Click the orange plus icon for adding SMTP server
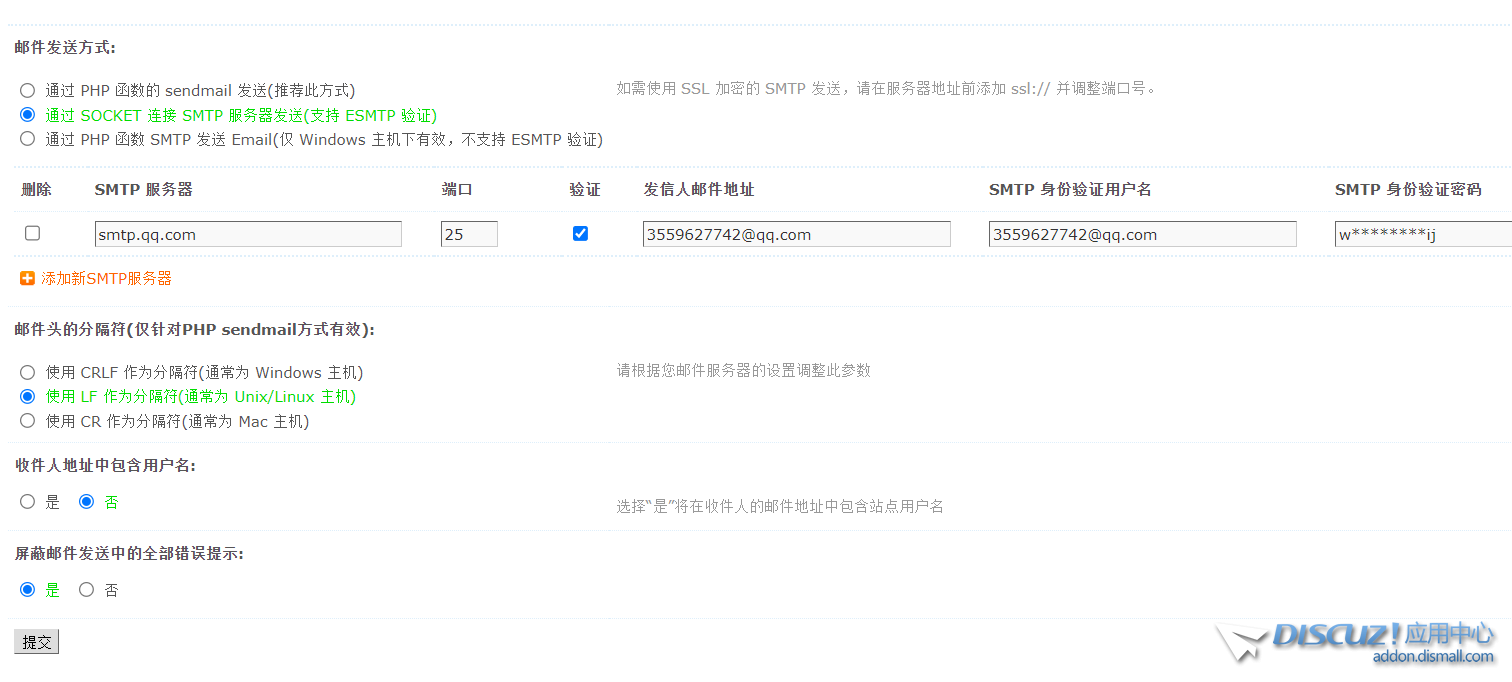Image resolution: width=1512 pixels, height=682 pixels. point(27,278)
